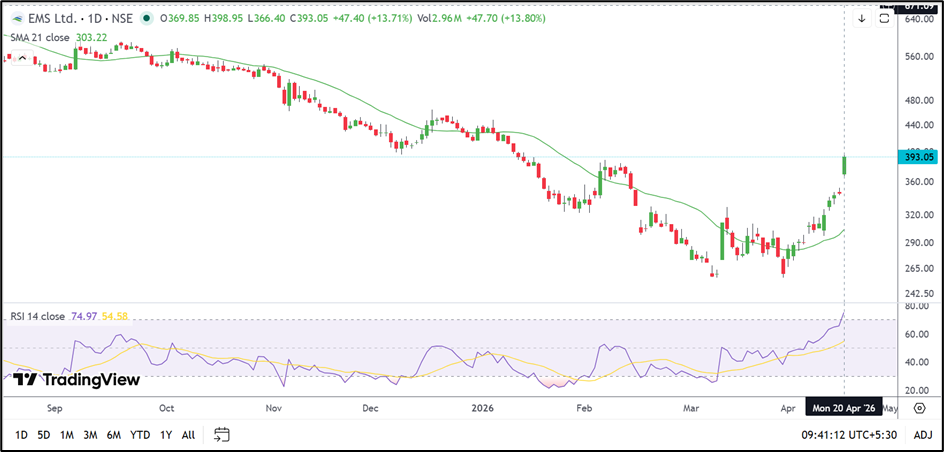944x452 pixels.
Task: Select the 5D time range
Action: 44,435
